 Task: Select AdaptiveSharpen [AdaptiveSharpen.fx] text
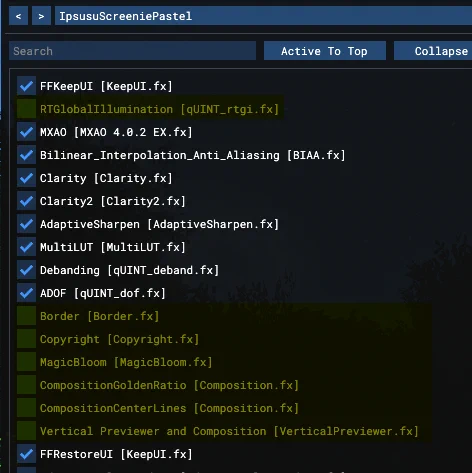tap(159, 224)
